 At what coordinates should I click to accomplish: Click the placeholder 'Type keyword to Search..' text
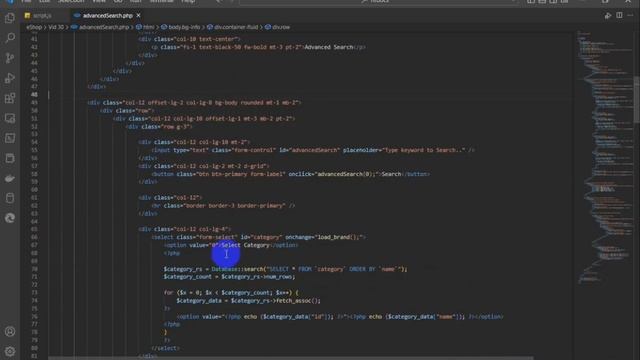(x=424, y=150)
